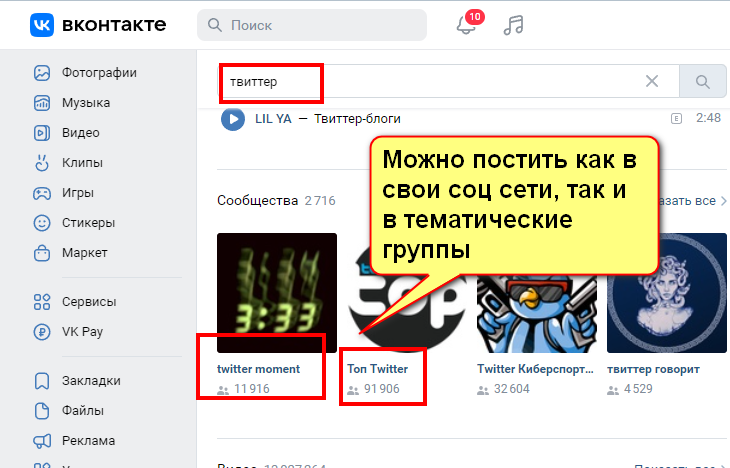Click the magnifier search submit button

(703, 82)
